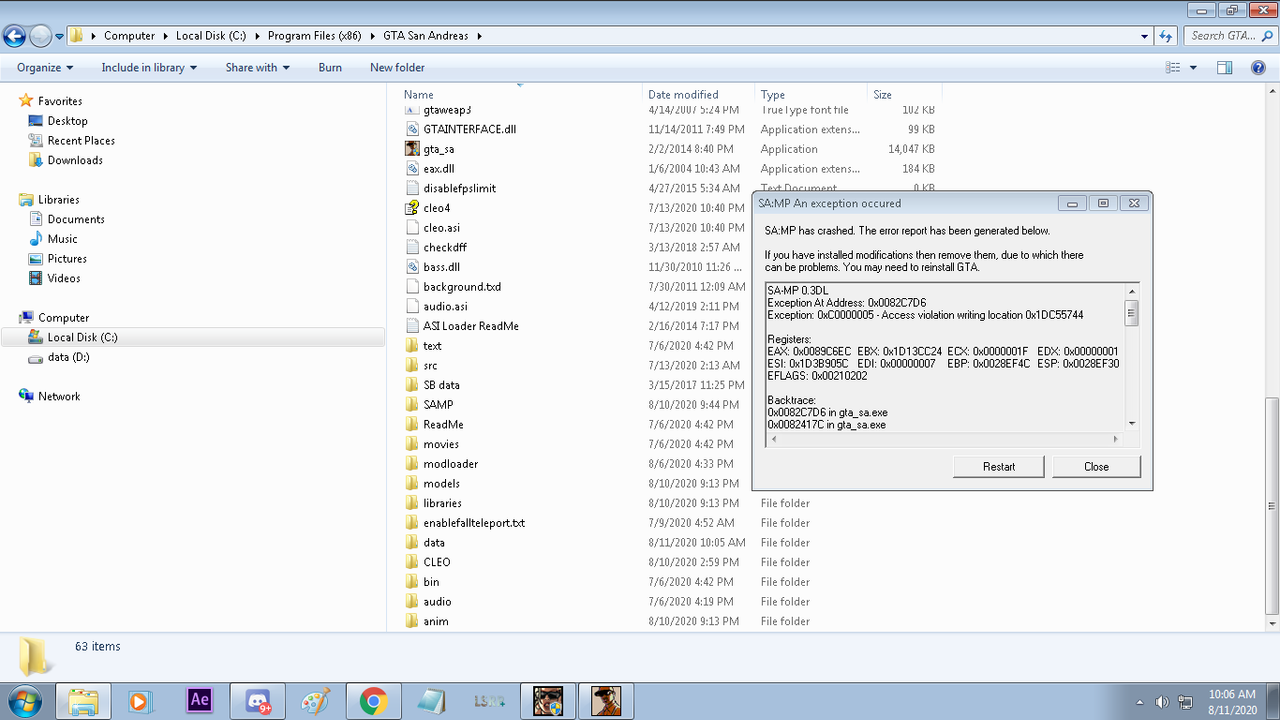The height and width of the screenshot is (720, 1280).
Task: Open Paint from the taskbar
Action: pyautogui.click(x=315, y=701)
